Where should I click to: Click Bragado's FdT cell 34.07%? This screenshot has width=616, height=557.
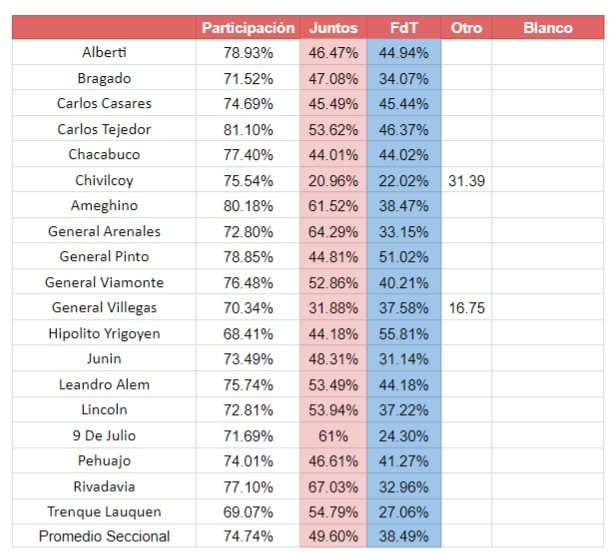click(404, 78)
